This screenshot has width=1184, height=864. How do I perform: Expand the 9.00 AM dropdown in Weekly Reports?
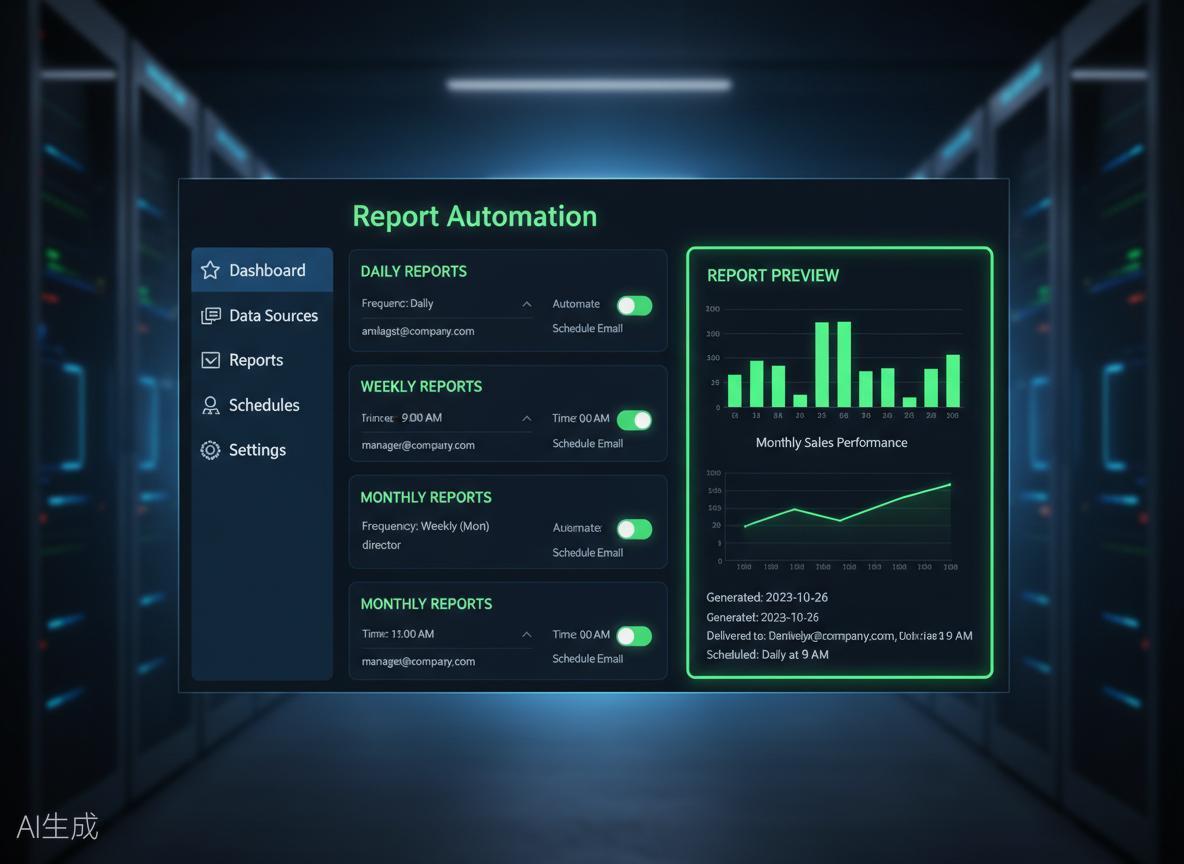point(527,418)
